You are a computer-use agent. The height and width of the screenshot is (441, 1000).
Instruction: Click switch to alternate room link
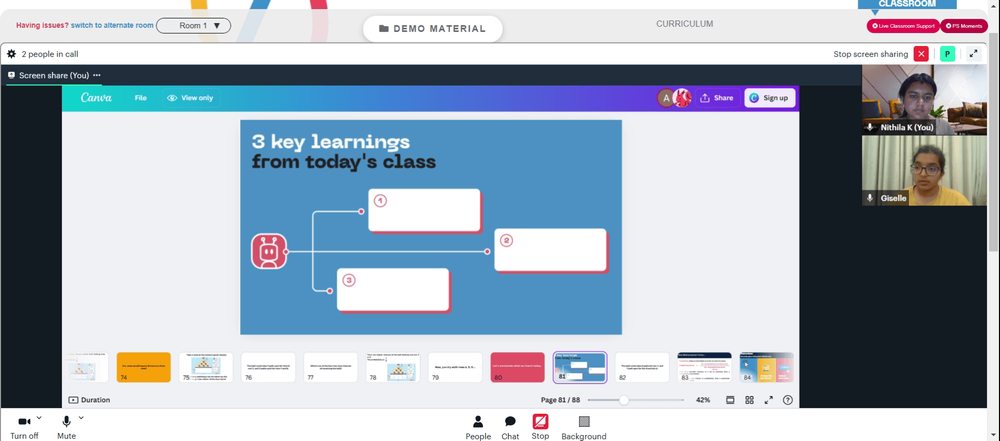pos(112,26)
